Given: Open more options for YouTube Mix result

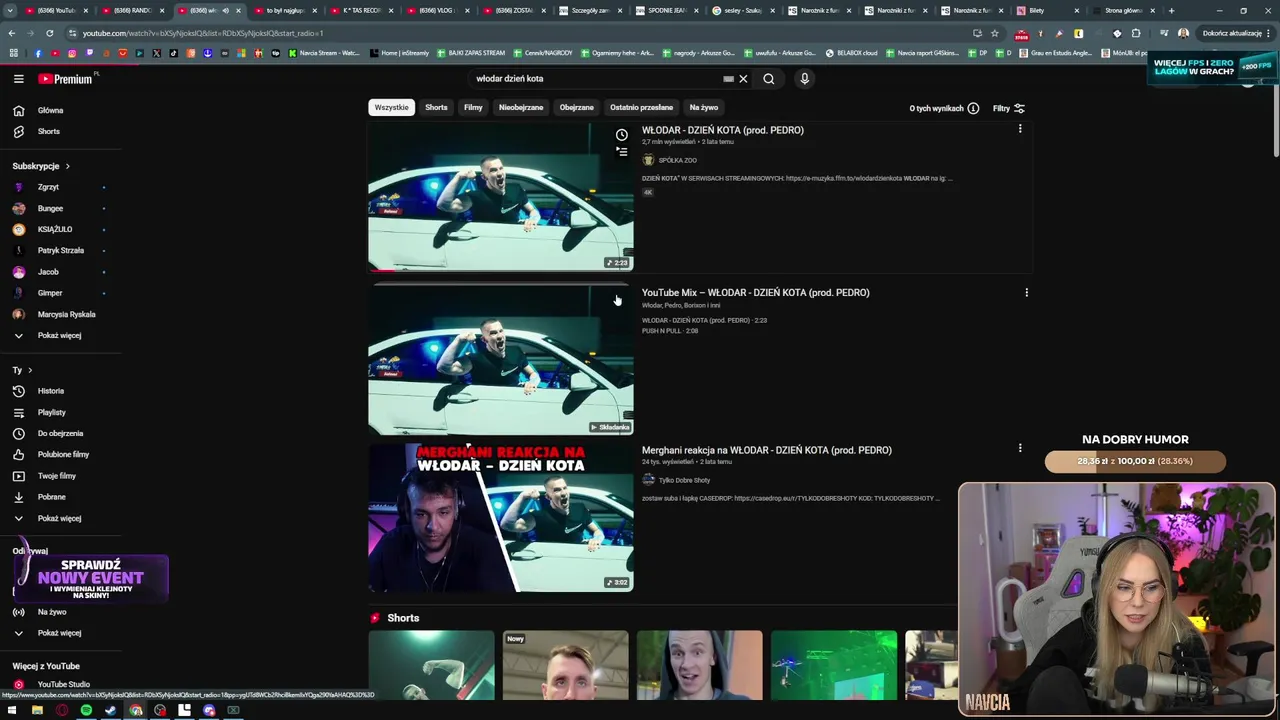Looking at the screenshot, I should 1026,293.
